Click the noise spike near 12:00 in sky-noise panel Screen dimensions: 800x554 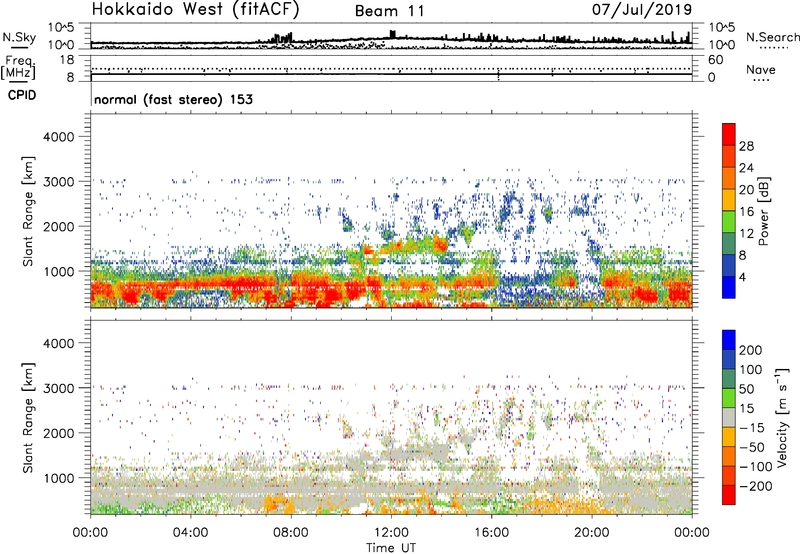coord(392,34)
